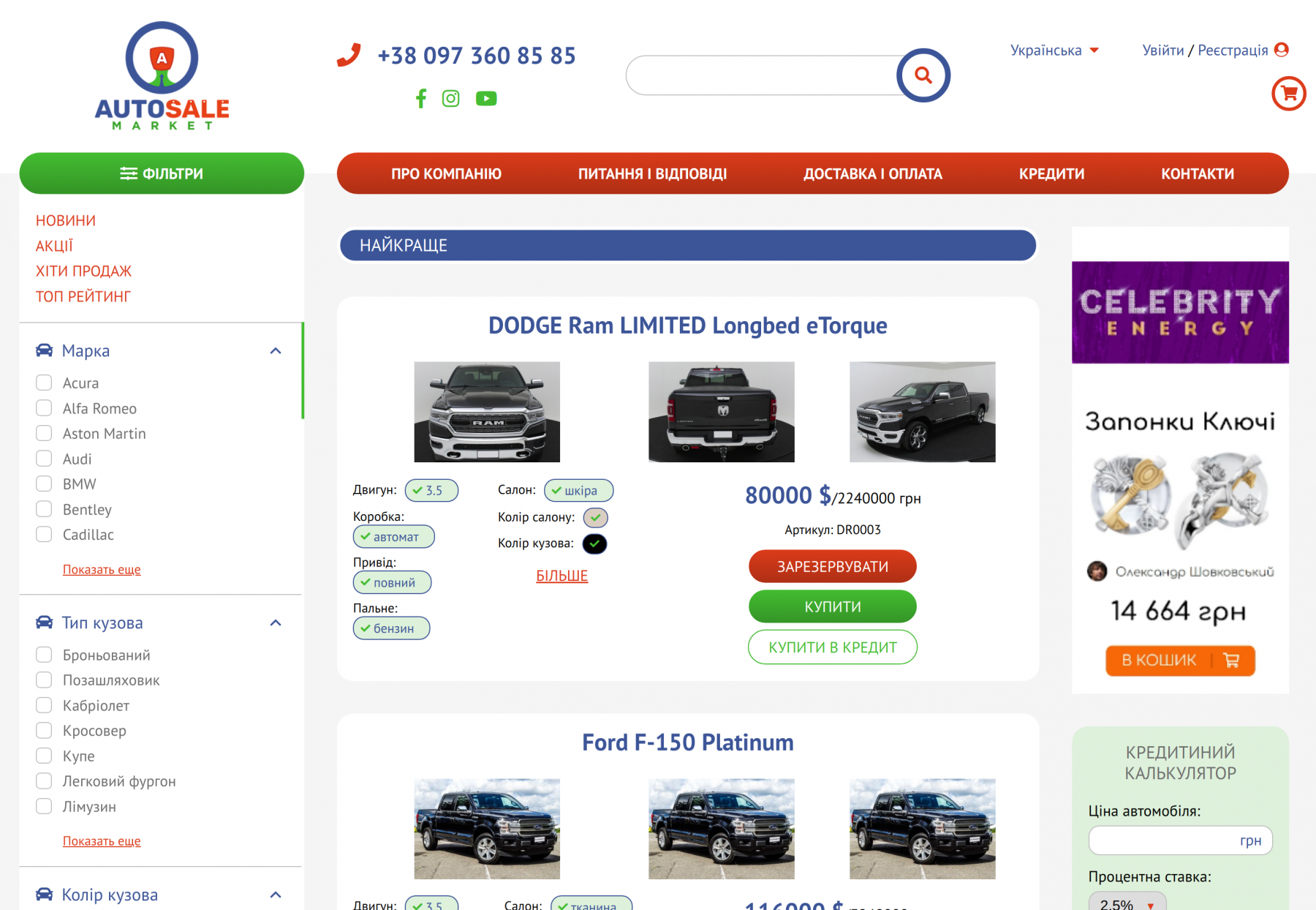
Task: Enable the Купе checkbox
Action: [44, 756]
